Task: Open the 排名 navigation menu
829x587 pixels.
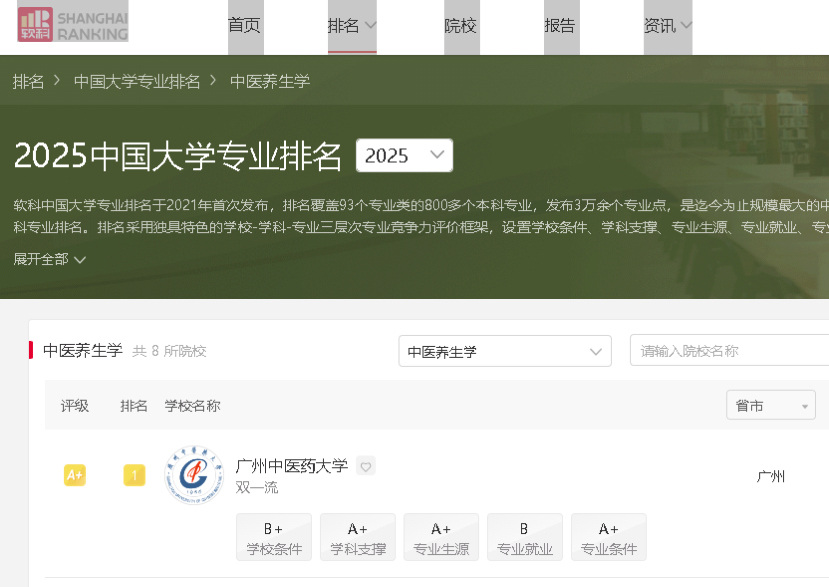Action: coord(352,26)
